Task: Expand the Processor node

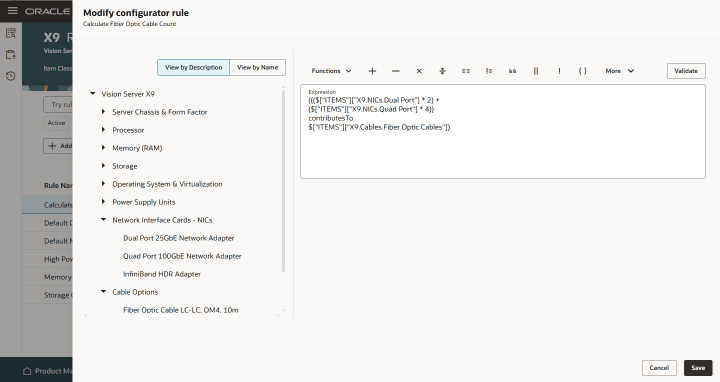Action: [x=103, y=130]
